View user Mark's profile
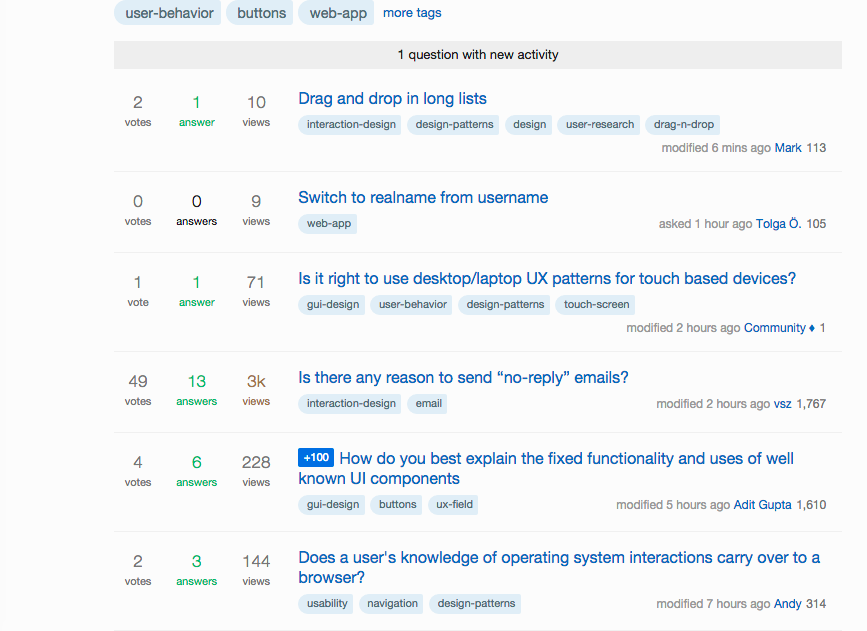867x631 pixels. 788,148
